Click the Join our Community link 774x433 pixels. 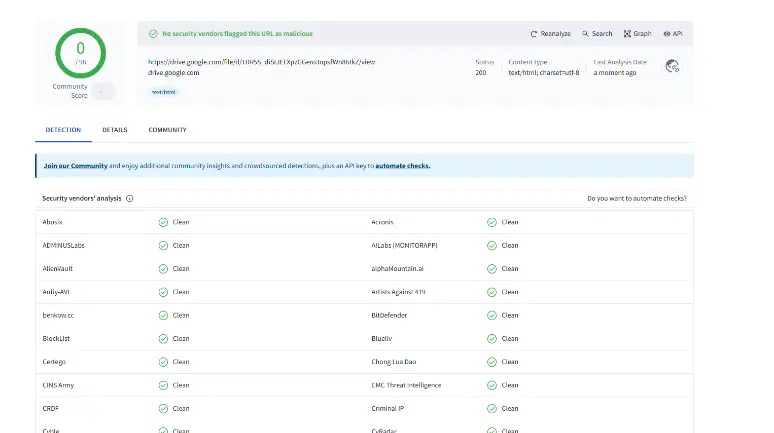point(75,166)
